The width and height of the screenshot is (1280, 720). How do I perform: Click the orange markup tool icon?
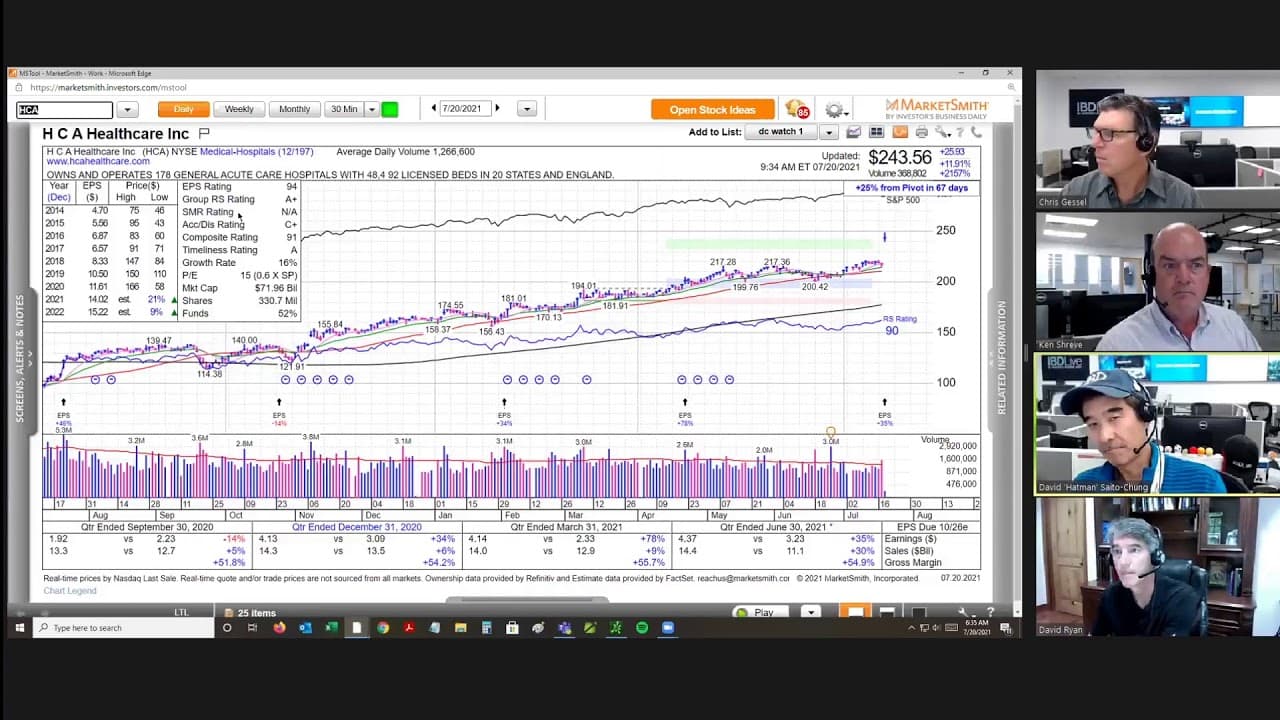[x=899, y=132]
